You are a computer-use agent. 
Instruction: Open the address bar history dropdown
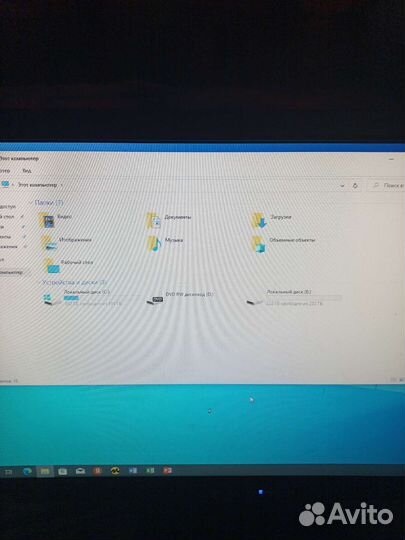click(x=342, y=186)
